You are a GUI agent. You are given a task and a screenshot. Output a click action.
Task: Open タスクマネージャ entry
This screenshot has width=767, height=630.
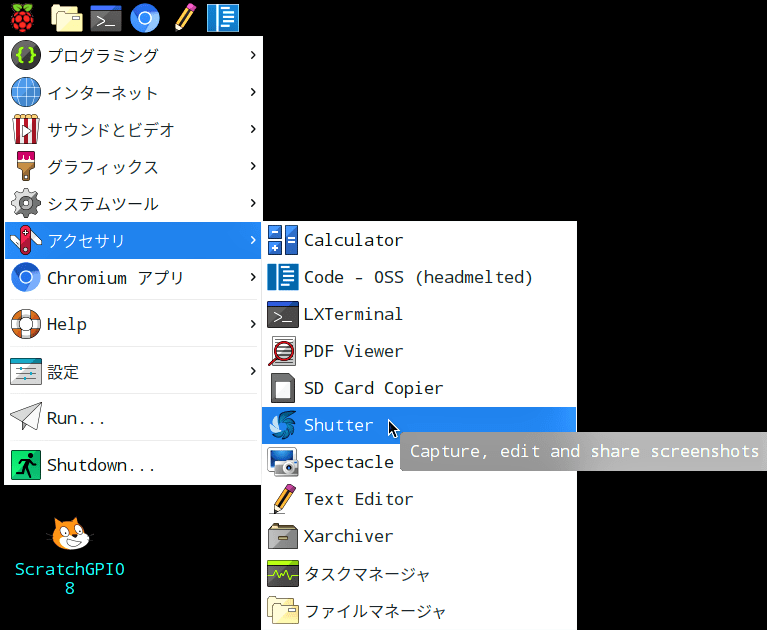tap(419, 573)
